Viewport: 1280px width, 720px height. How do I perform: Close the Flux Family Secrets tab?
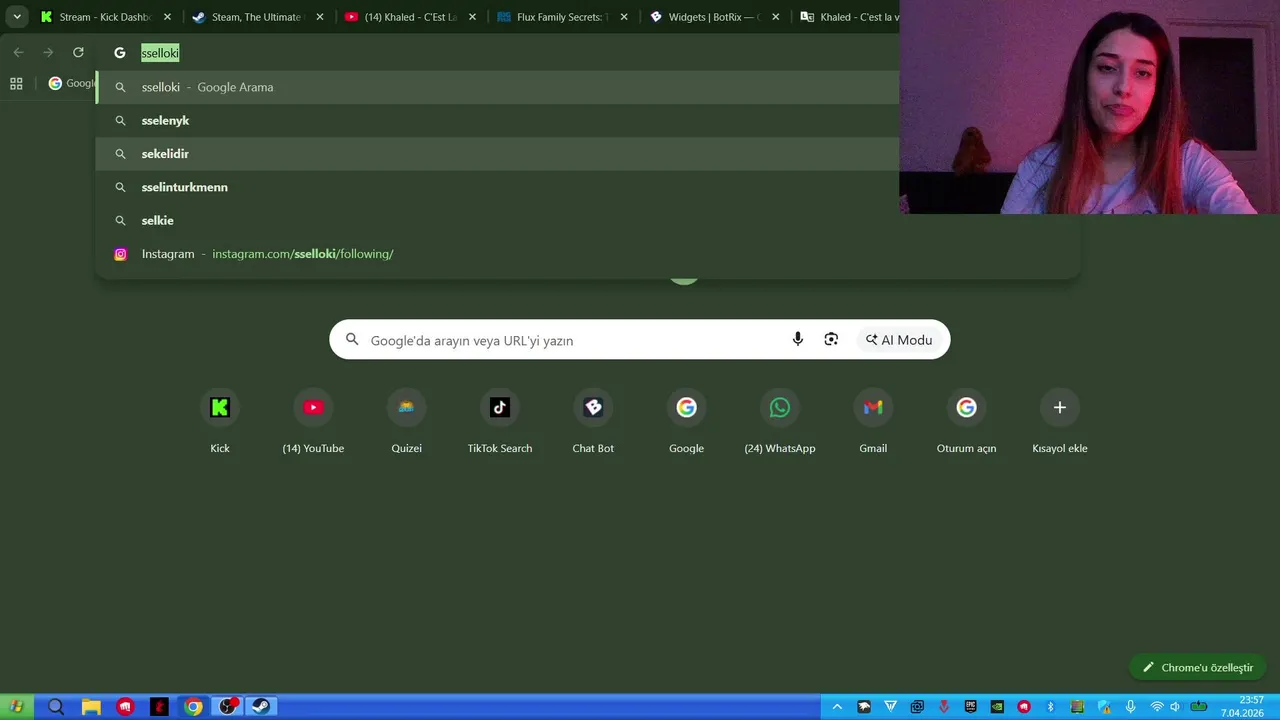click(x=624, y=17)
